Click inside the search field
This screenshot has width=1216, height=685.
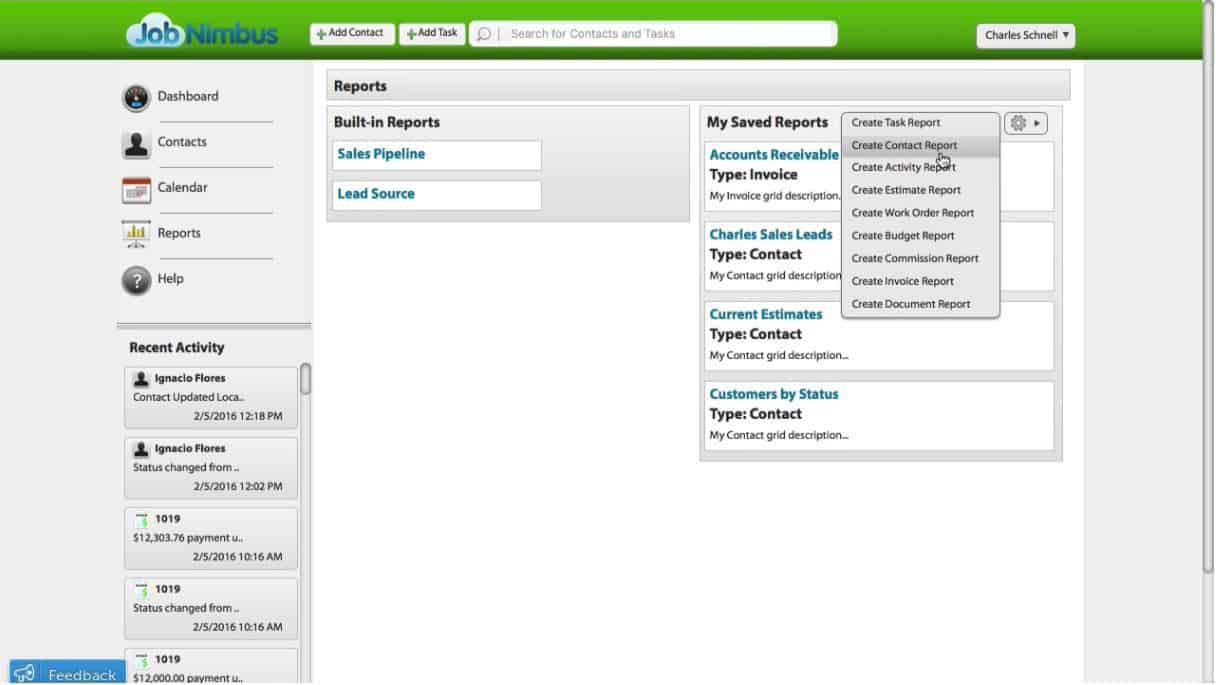click(x=650, y=33)
